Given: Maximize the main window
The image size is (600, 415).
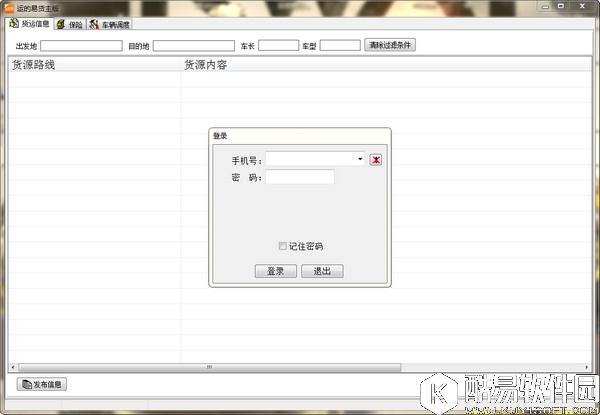Looking at the screenshot, I should [561, 7].
